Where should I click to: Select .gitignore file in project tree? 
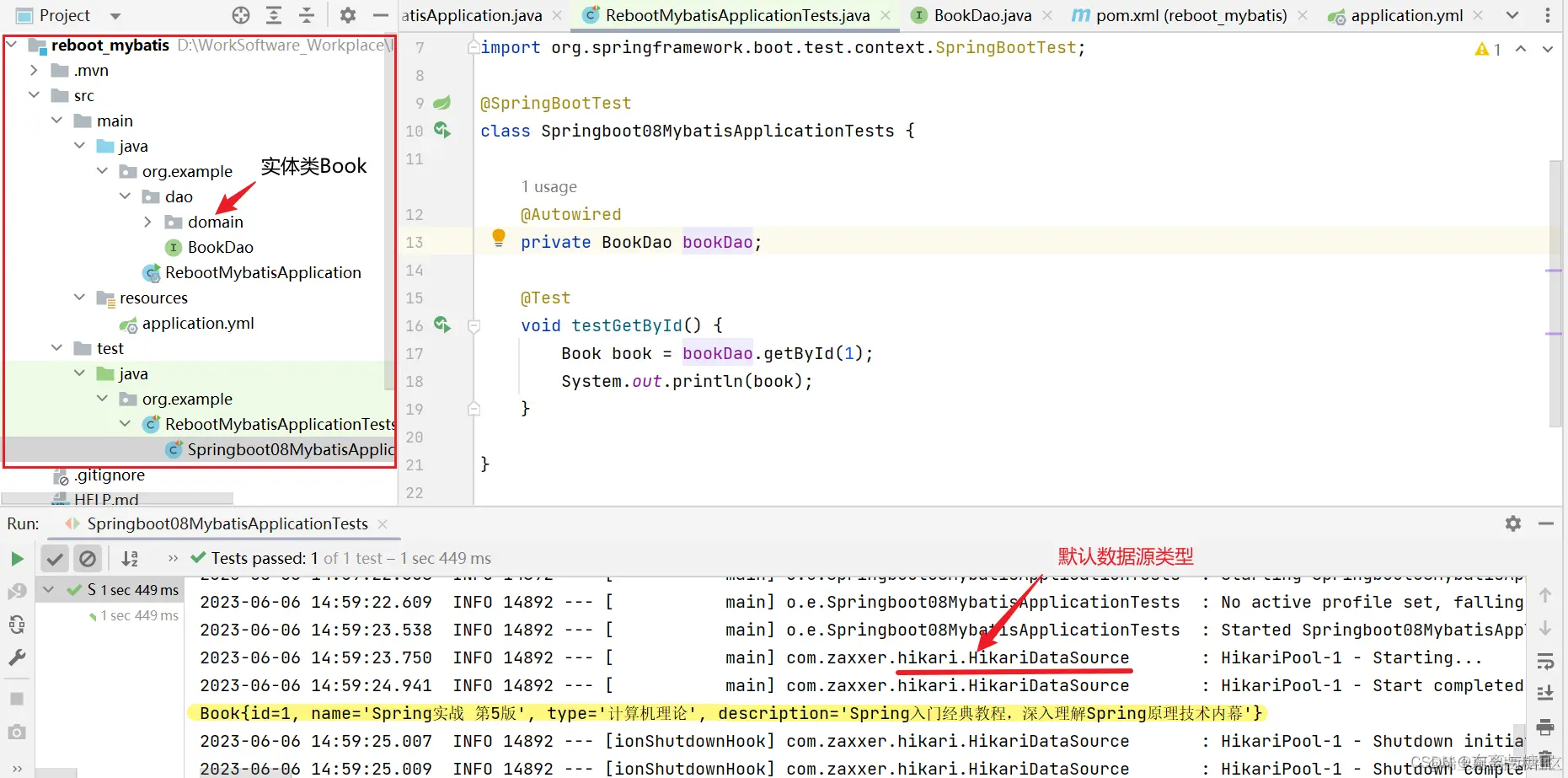(x=110, y=475)
